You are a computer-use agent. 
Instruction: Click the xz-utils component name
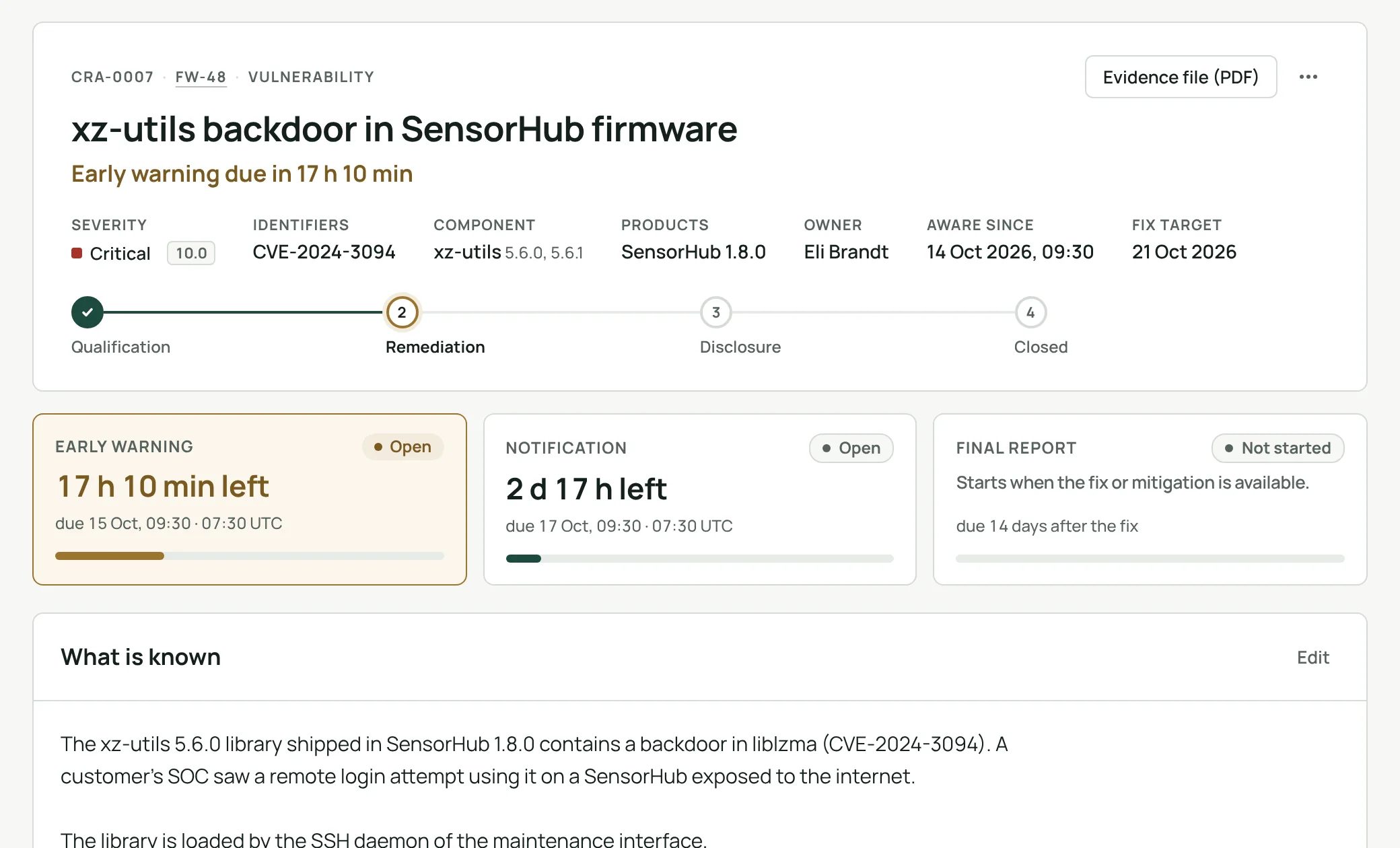point(467,252)
